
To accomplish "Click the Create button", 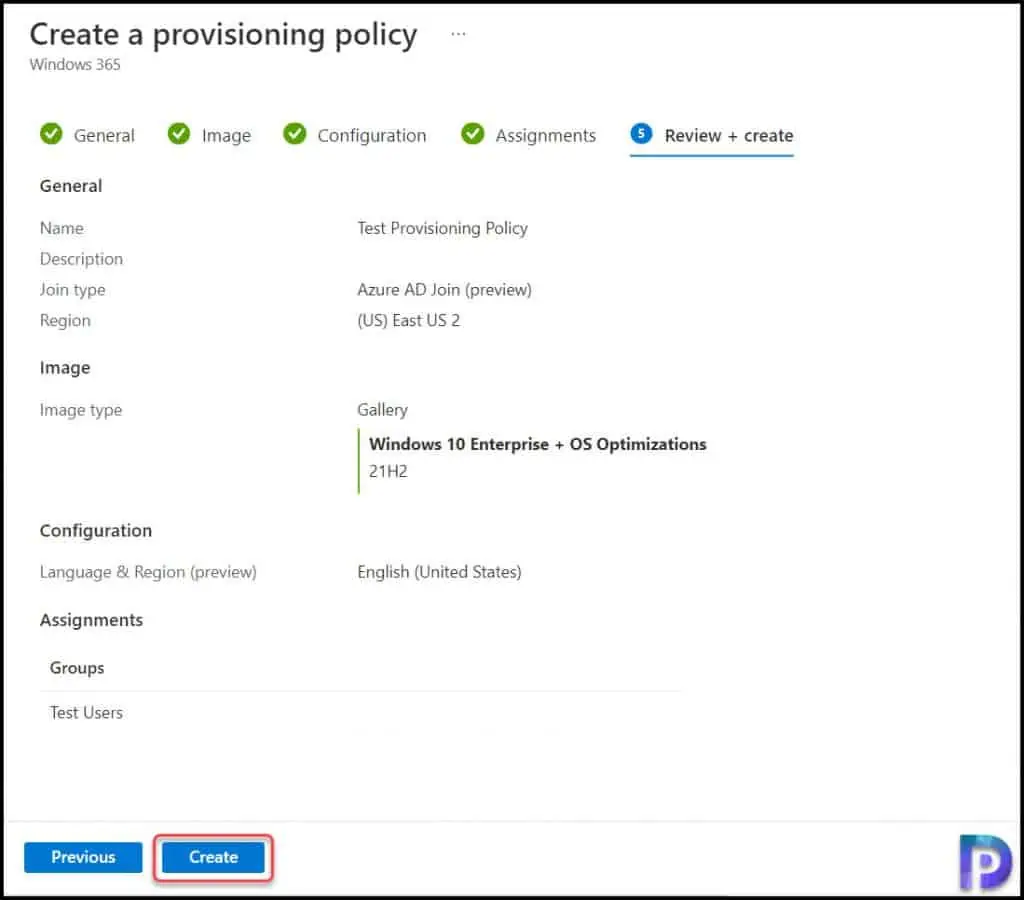I will point(213,857).
